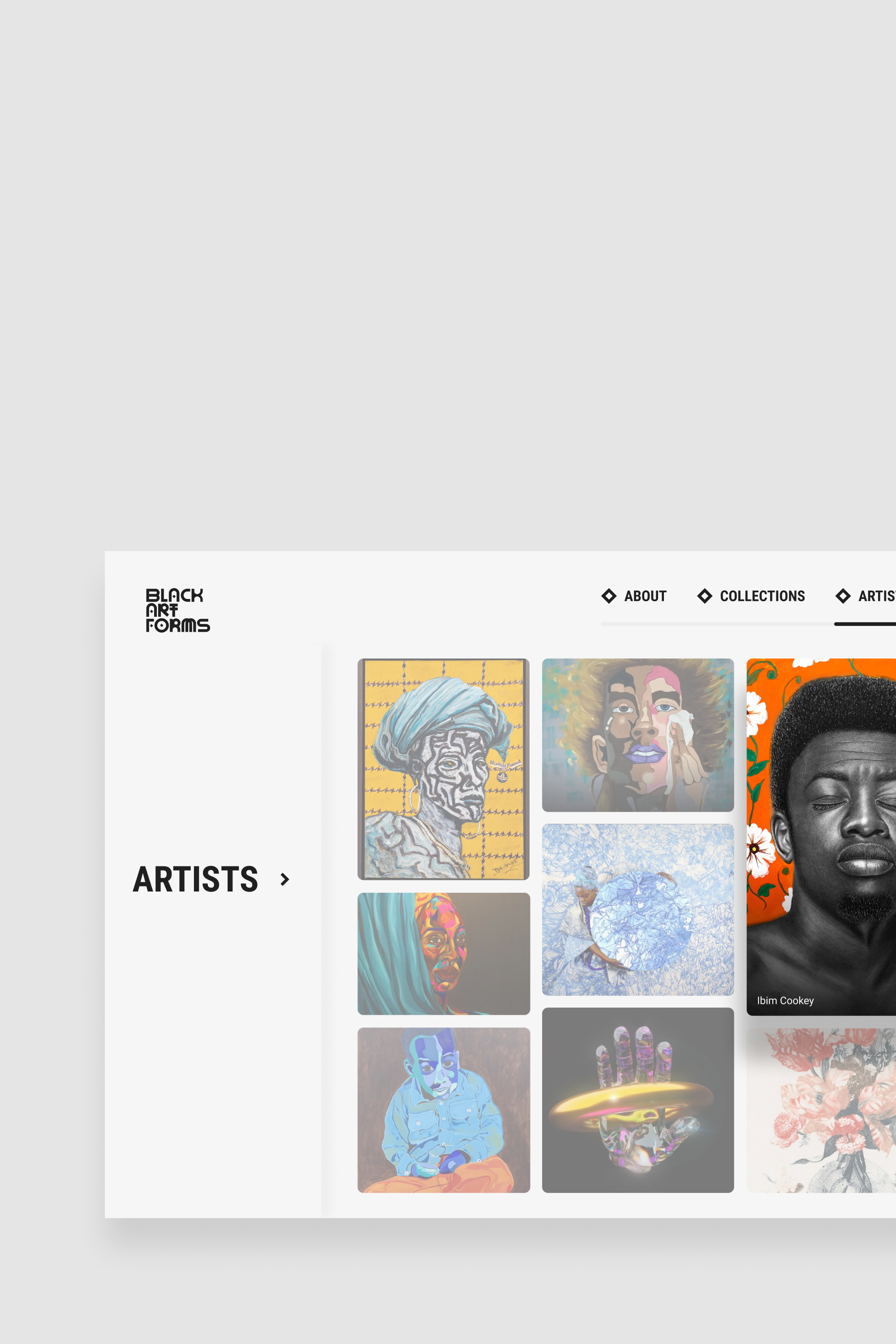This screenshot has height=1344, width=896.
Task: Click the large ARTISTS heading link
Action: coord(195,879)
